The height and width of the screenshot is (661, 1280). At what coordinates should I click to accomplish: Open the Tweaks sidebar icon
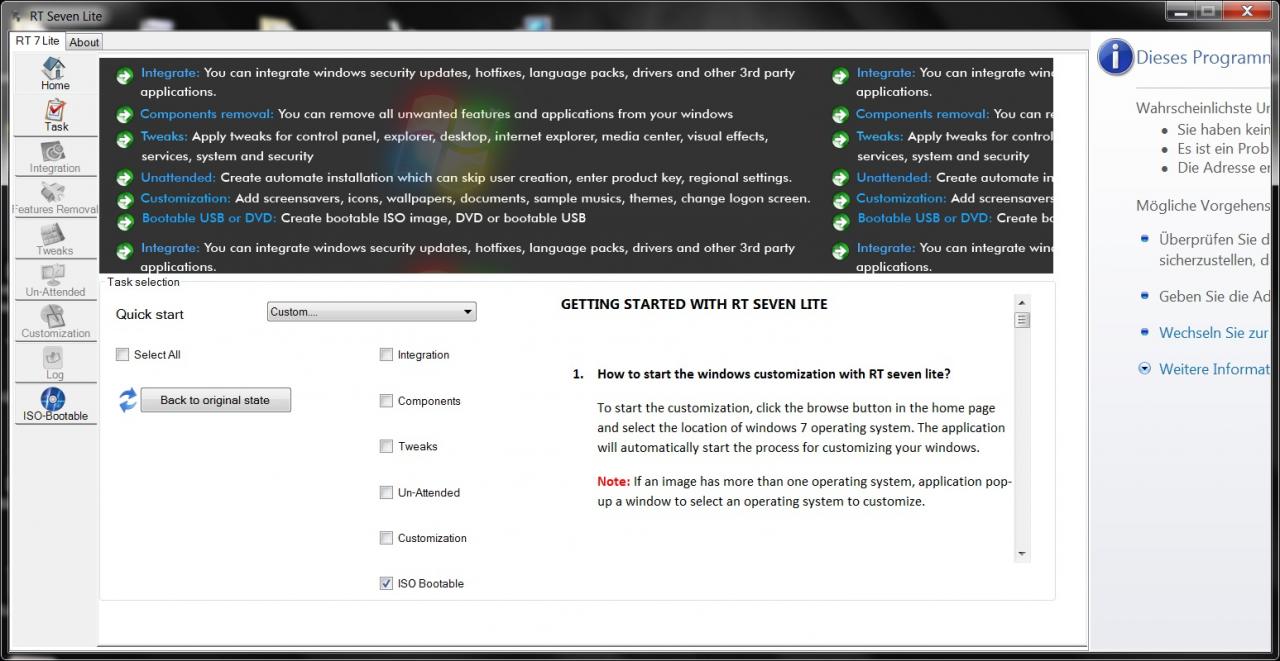[x=55, y=239]
